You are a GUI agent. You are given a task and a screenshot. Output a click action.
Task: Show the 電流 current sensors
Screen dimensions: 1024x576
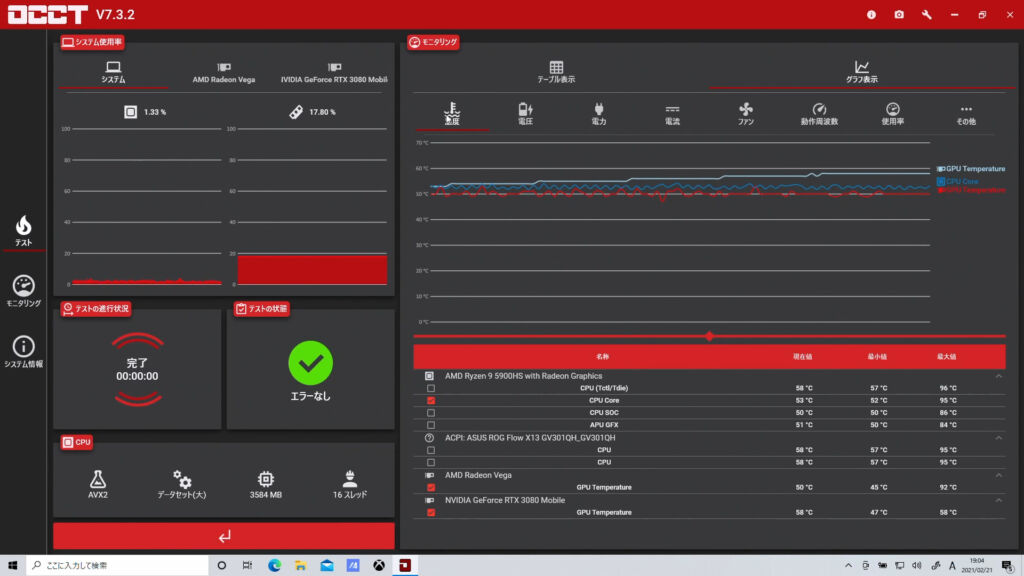pos(672,114)
